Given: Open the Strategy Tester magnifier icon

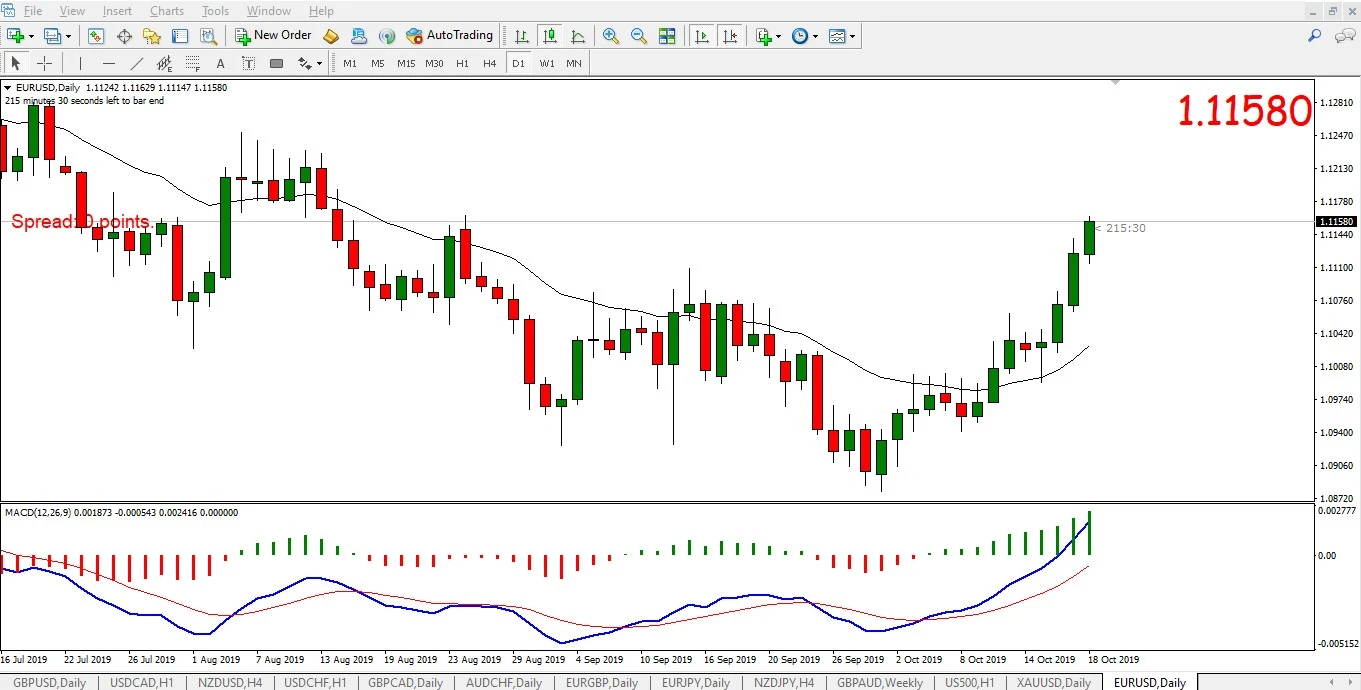Looking at the screenshot, I should [208, 36].
